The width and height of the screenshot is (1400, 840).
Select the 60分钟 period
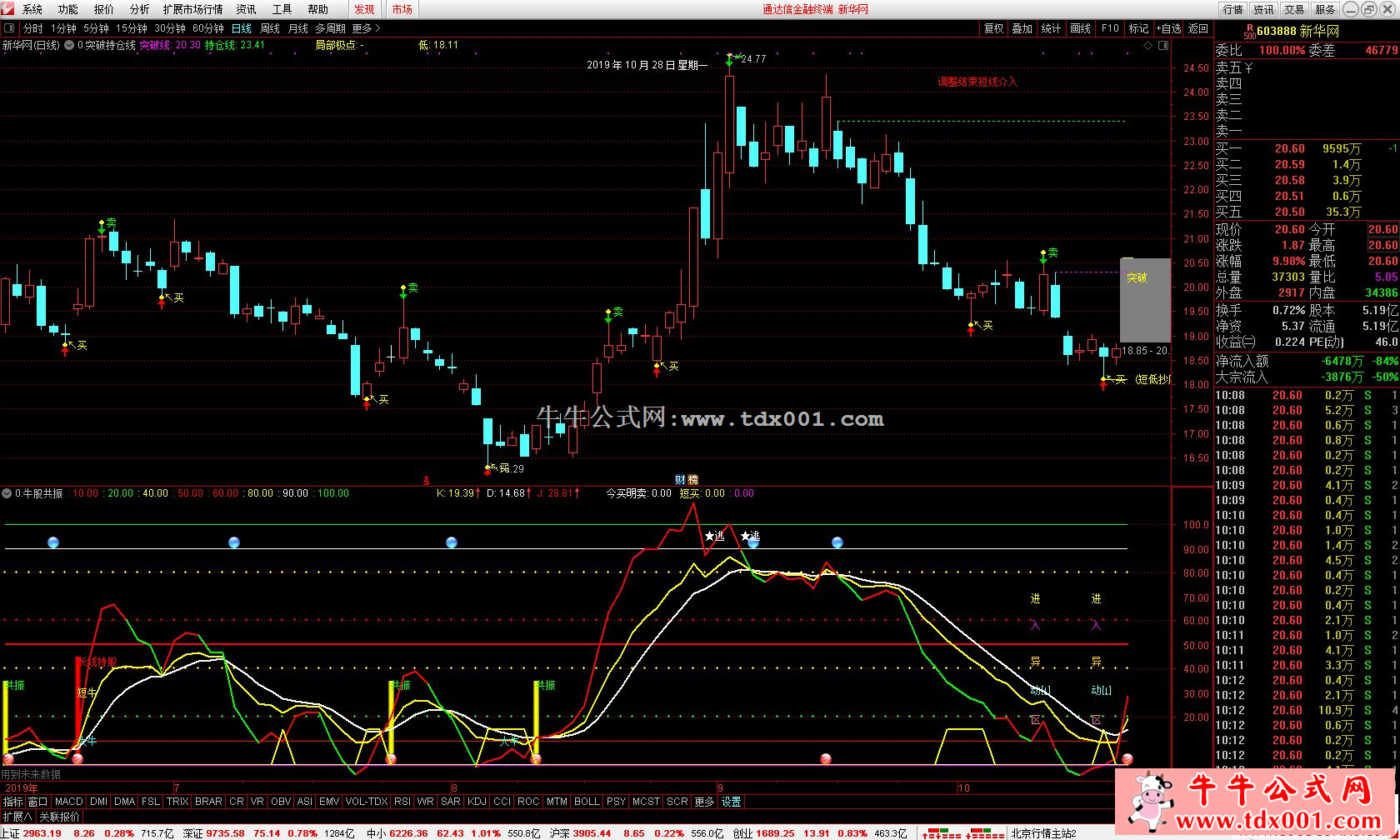pos(208,28)
